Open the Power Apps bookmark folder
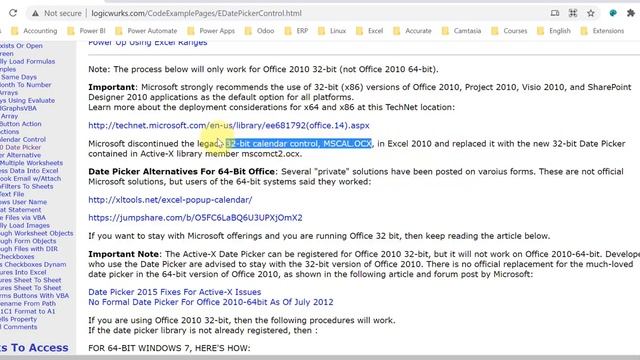 click(x=211, y=31)
